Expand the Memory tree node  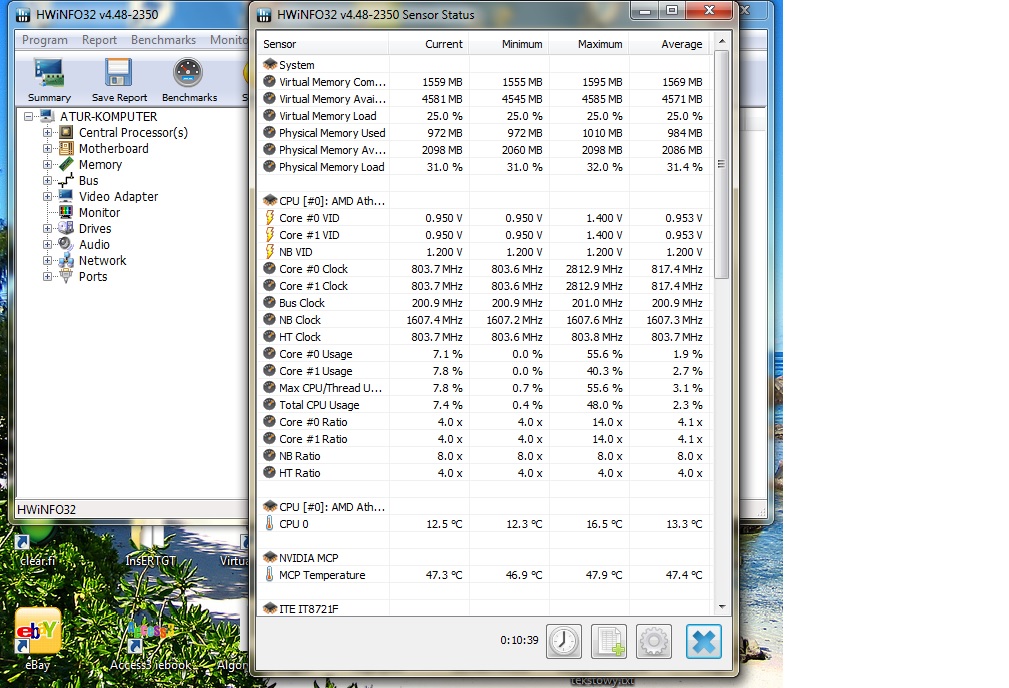pos(47,165)
